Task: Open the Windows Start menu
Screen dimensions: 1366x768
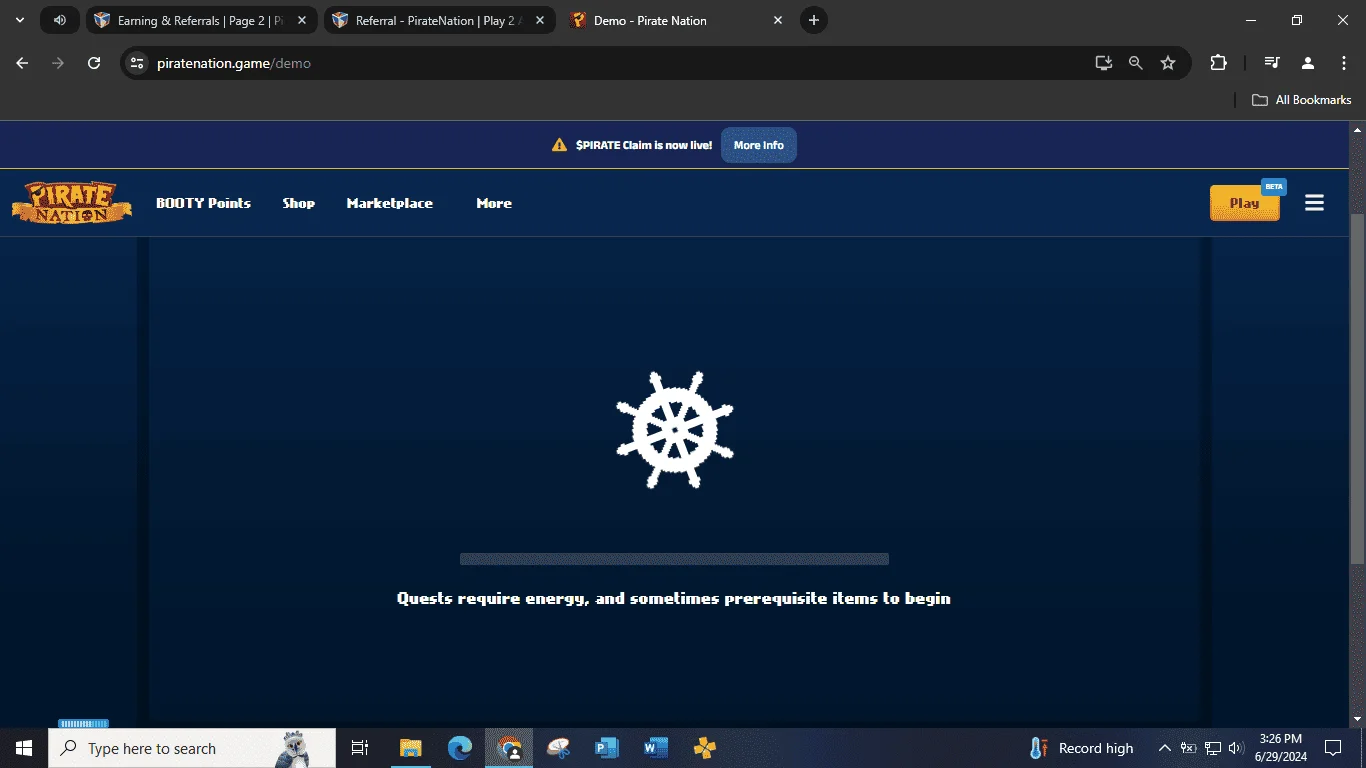Action: pos(24,748)
